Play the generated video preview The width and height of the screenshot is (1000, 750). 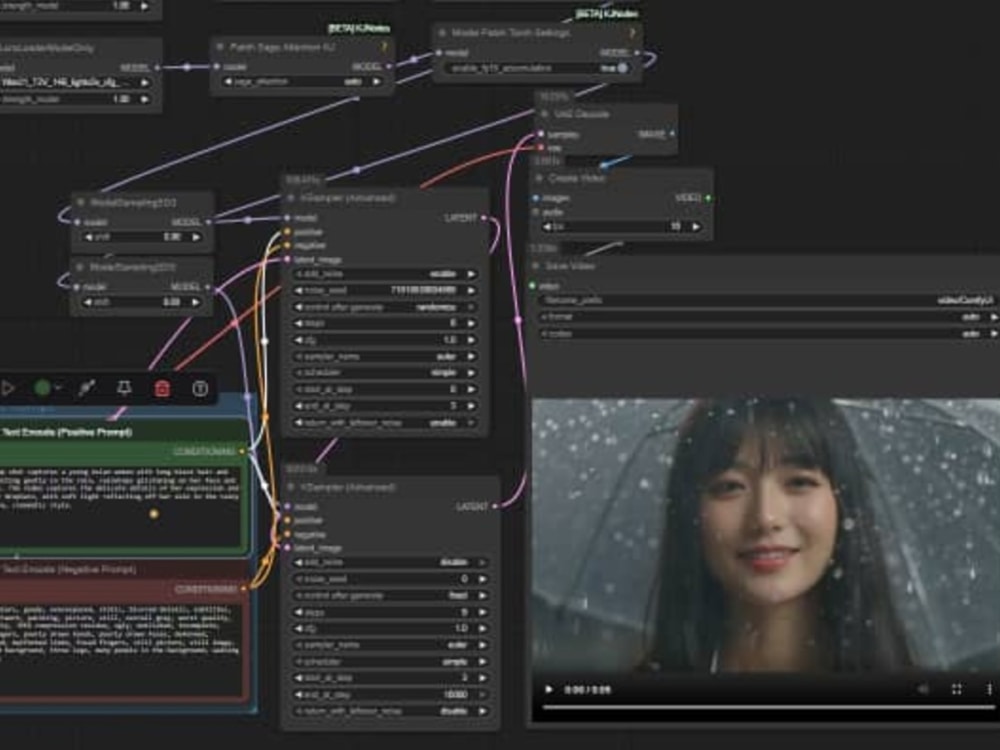548,689
